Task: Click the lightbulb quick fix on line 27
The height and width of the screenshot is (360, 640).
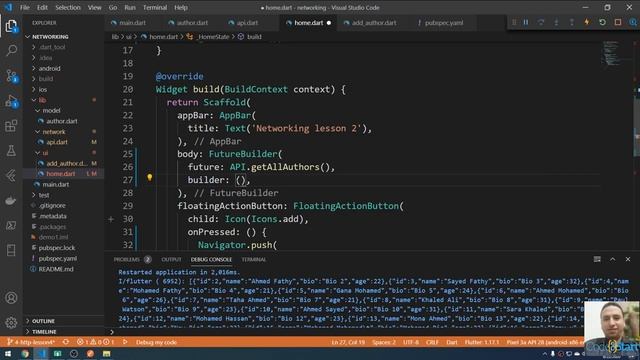Action: (x=150, y=177)
